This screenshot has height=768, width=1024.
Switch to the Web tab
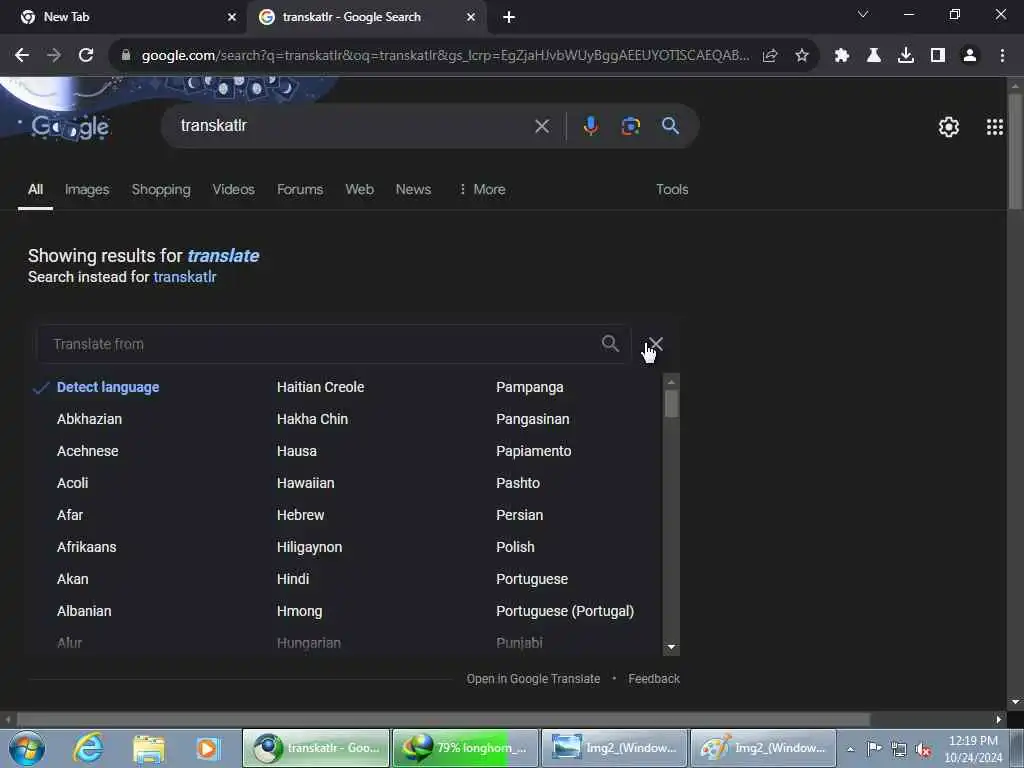coord(359,189)
